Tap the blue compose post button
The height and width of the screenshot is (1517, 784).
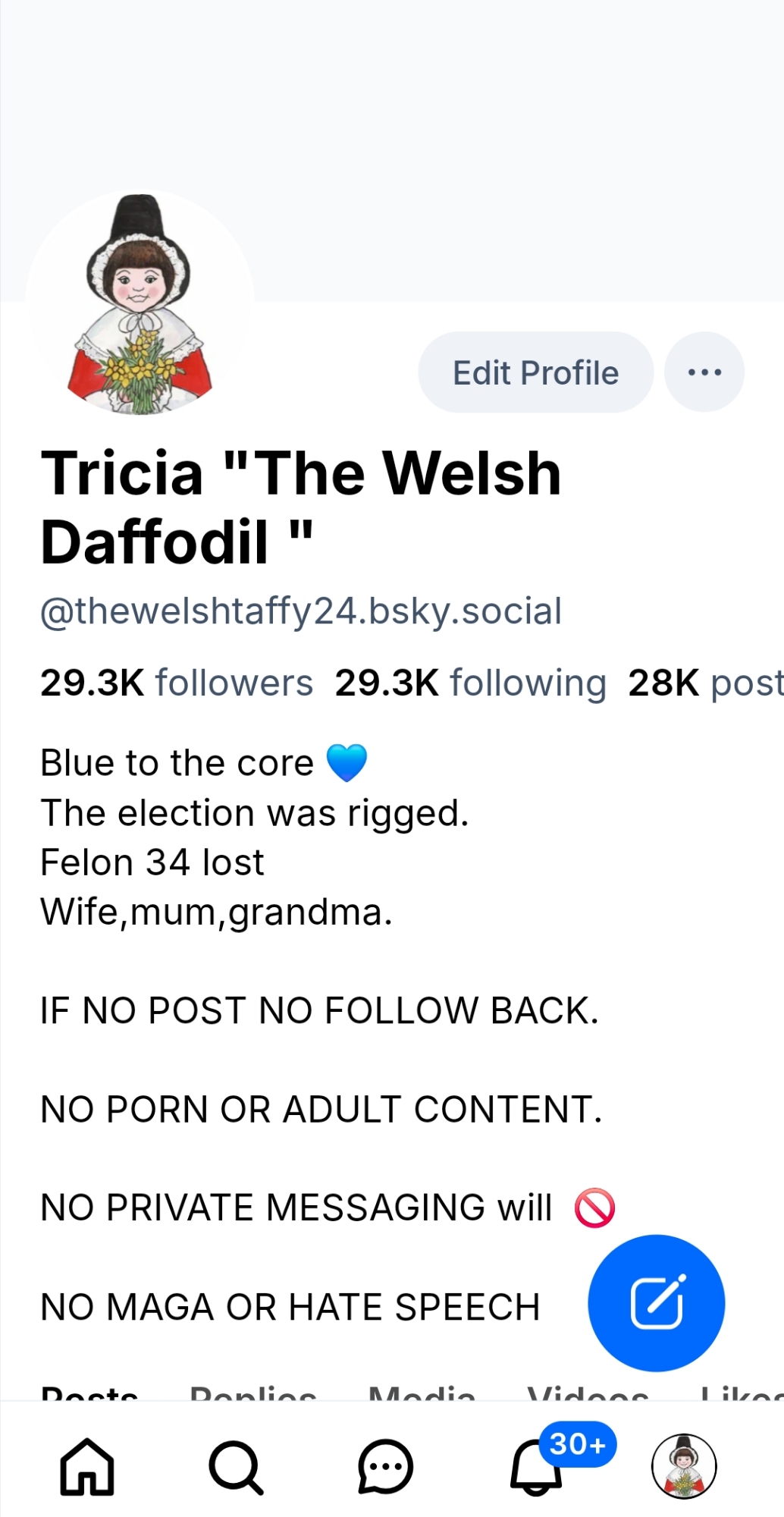[657, 1303]
